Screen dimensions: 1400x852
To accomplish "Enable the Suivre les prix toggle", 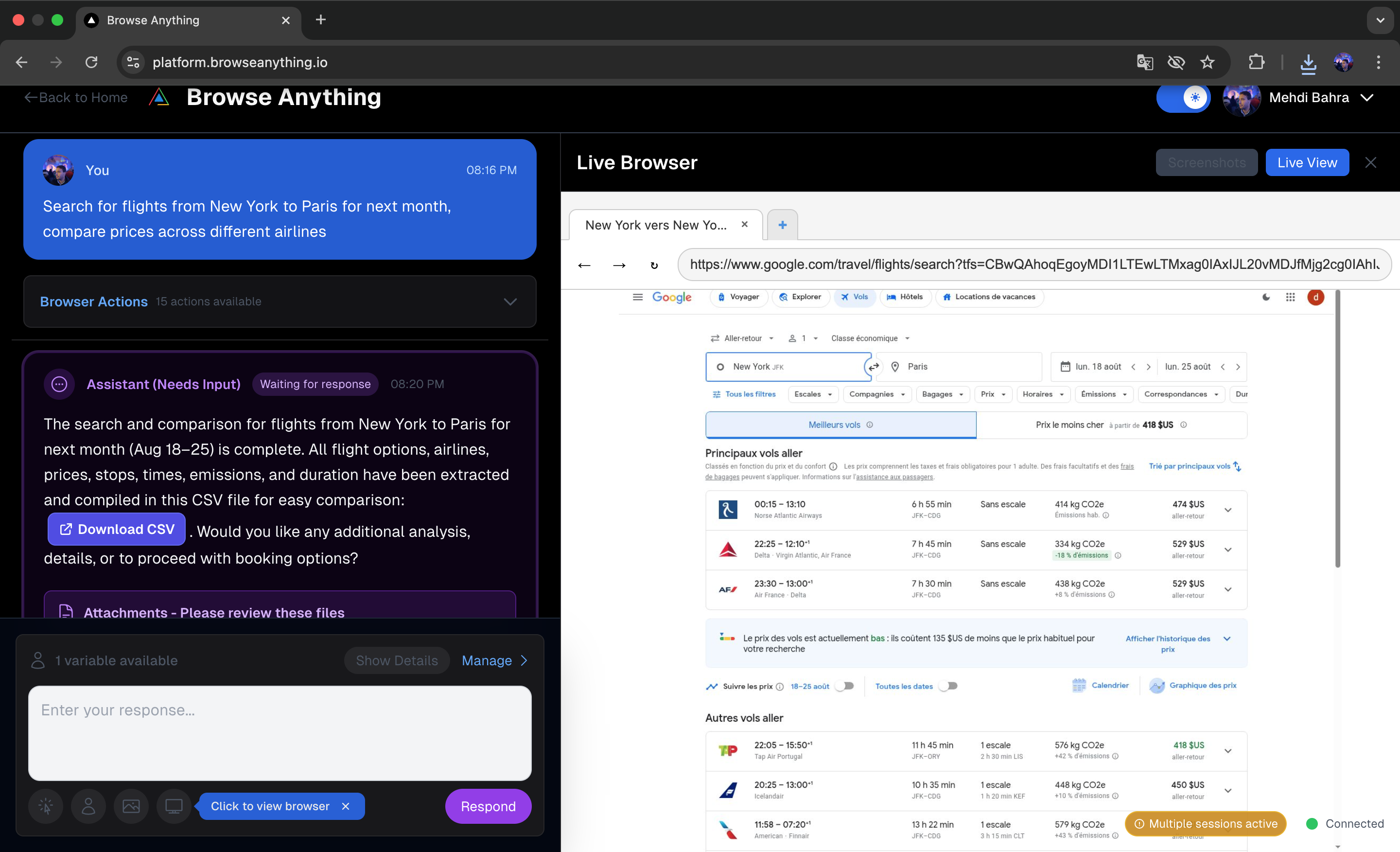I will pyautogui.click(x=844, y=686).
